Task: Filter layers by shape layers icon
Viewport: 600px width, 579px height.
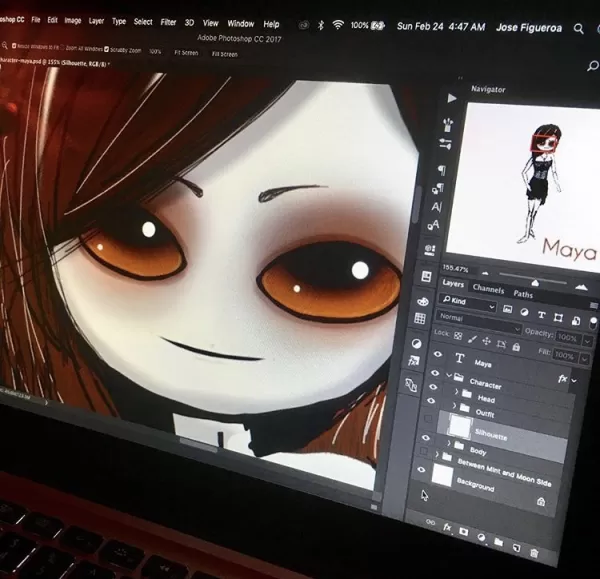Action: tap(558, 317)
